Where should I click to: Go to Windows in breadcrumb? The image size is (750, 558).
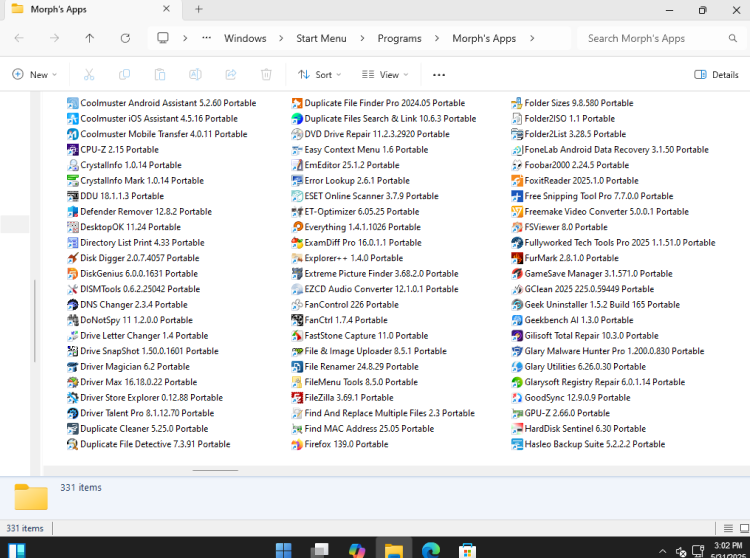pos(245,38)
